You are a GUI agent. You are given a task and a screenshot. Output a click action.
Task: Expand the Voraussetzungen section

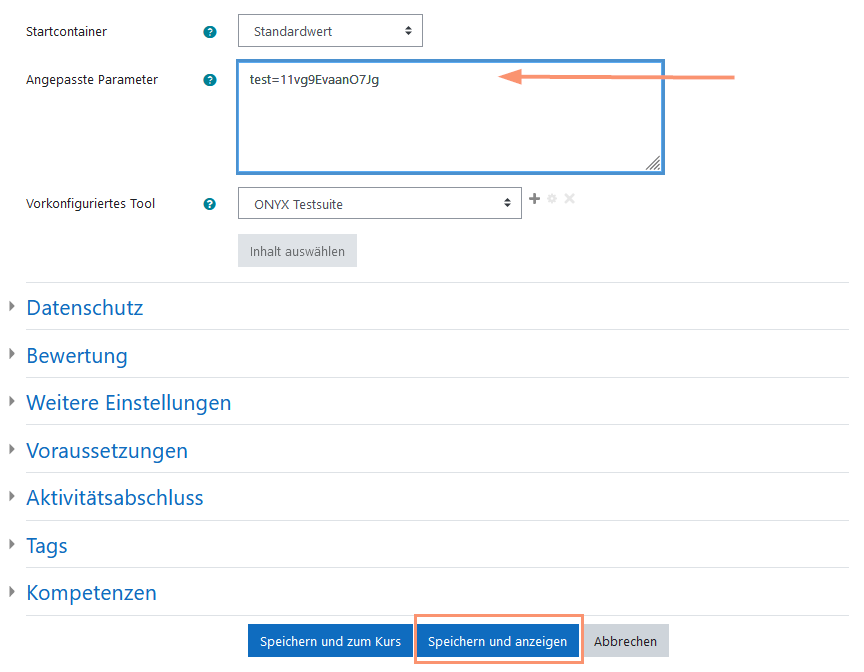tap(107, 450)
